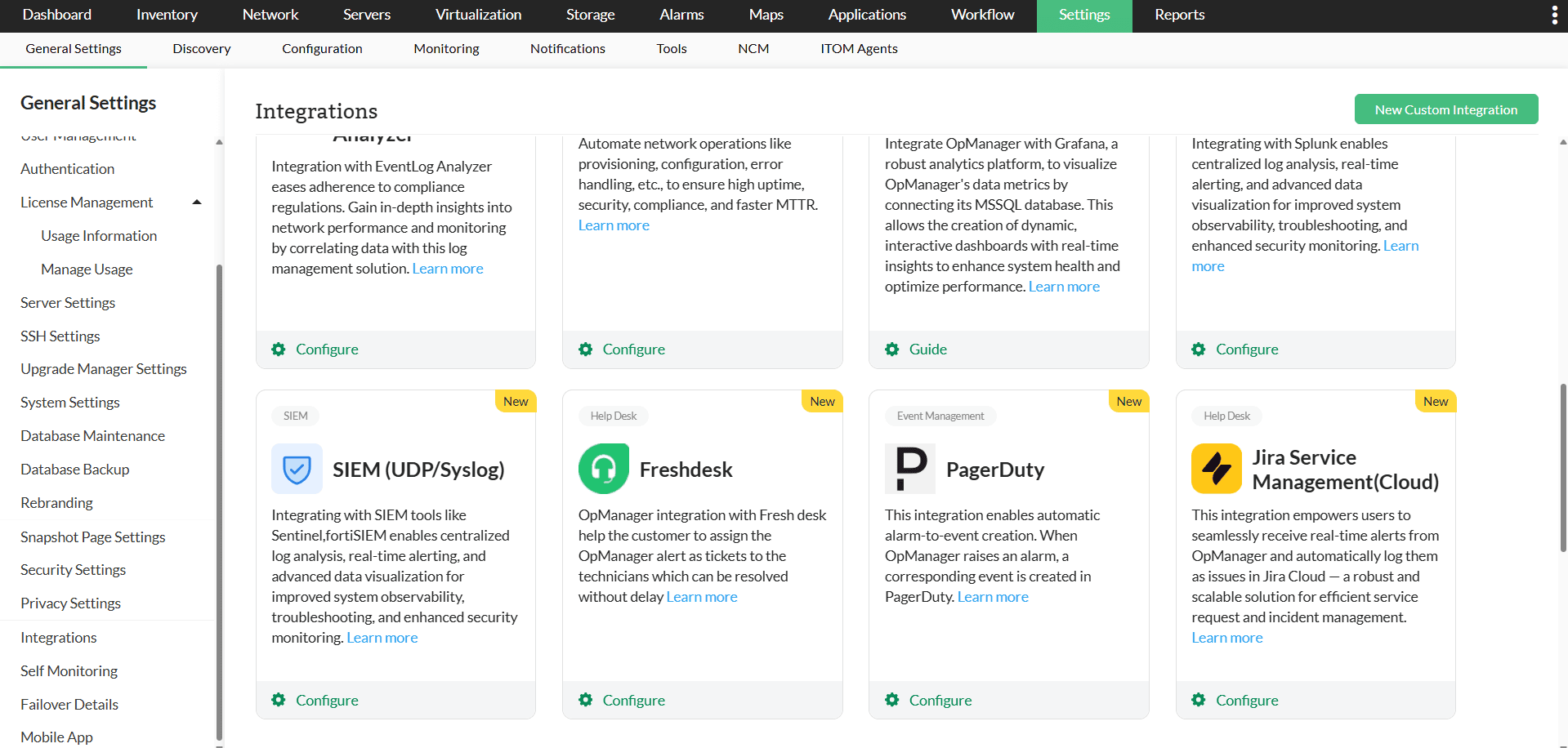
Task: Open Snapshot Page Settings in sidebar
Action: coord(93,537)
